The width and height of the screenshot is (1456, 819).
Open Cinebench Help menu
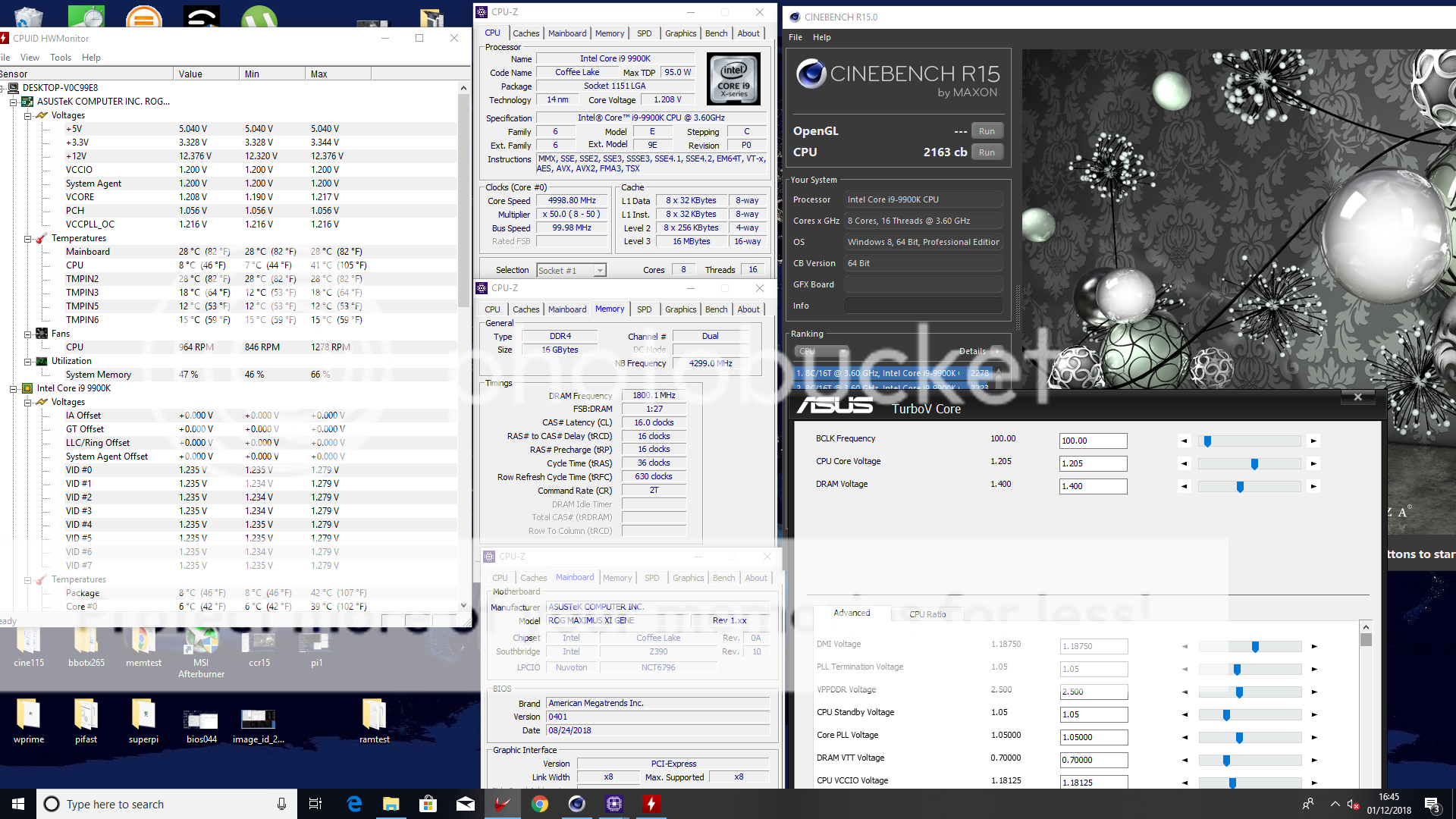pos(821,37)
